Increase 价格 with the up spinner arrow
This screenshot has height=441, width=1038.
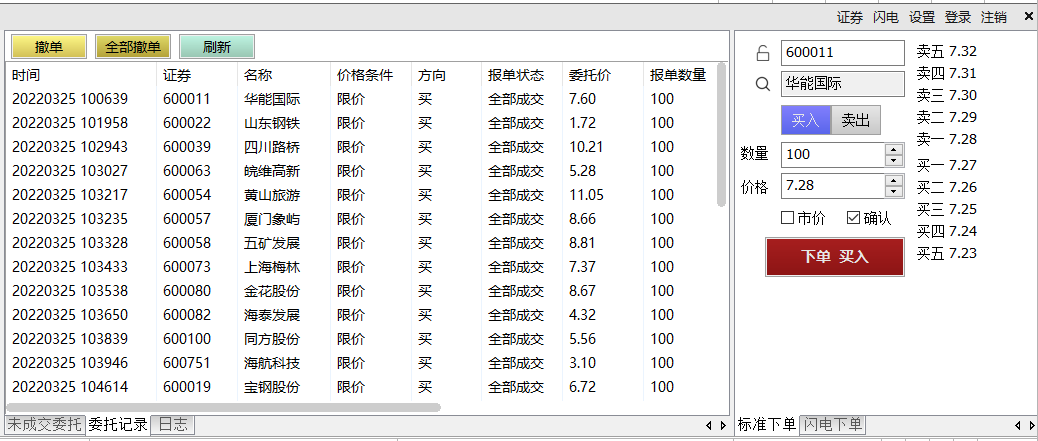point(894,180)
